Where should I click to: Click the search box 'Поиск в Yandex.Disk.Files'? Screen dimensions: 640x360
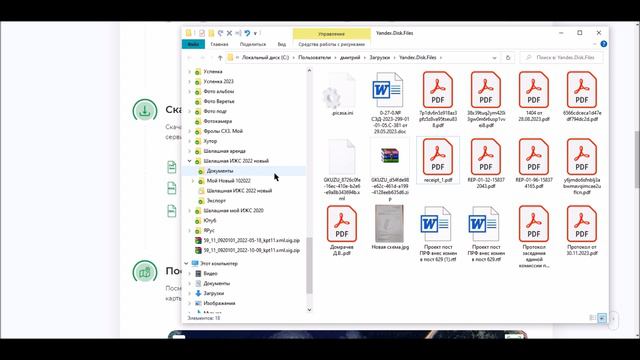coord(561,58)
